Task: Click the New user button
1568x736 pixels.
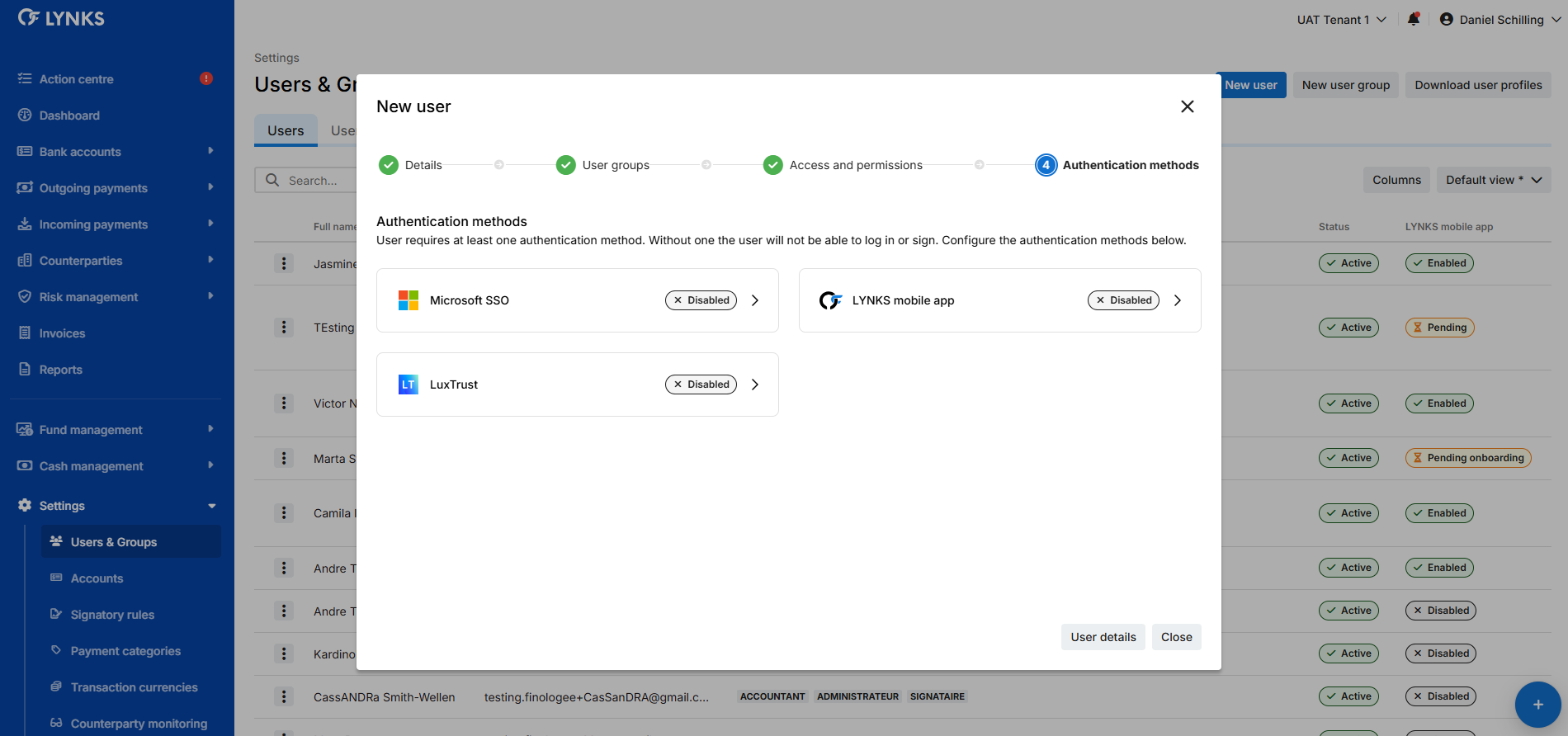Action: 1251,85
